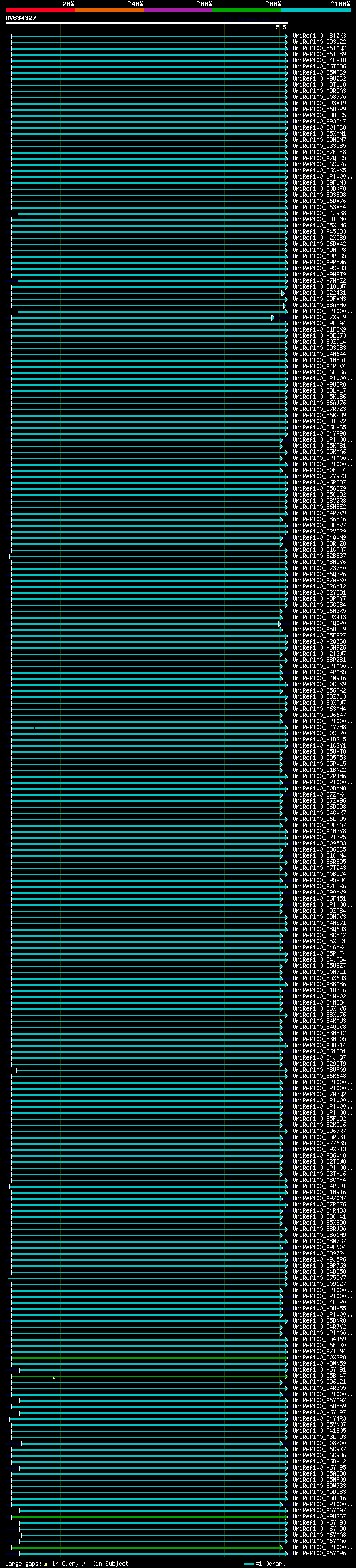
Task: Select the UniRef100_C4R305 label
Action: click(x=319, y=1388)
